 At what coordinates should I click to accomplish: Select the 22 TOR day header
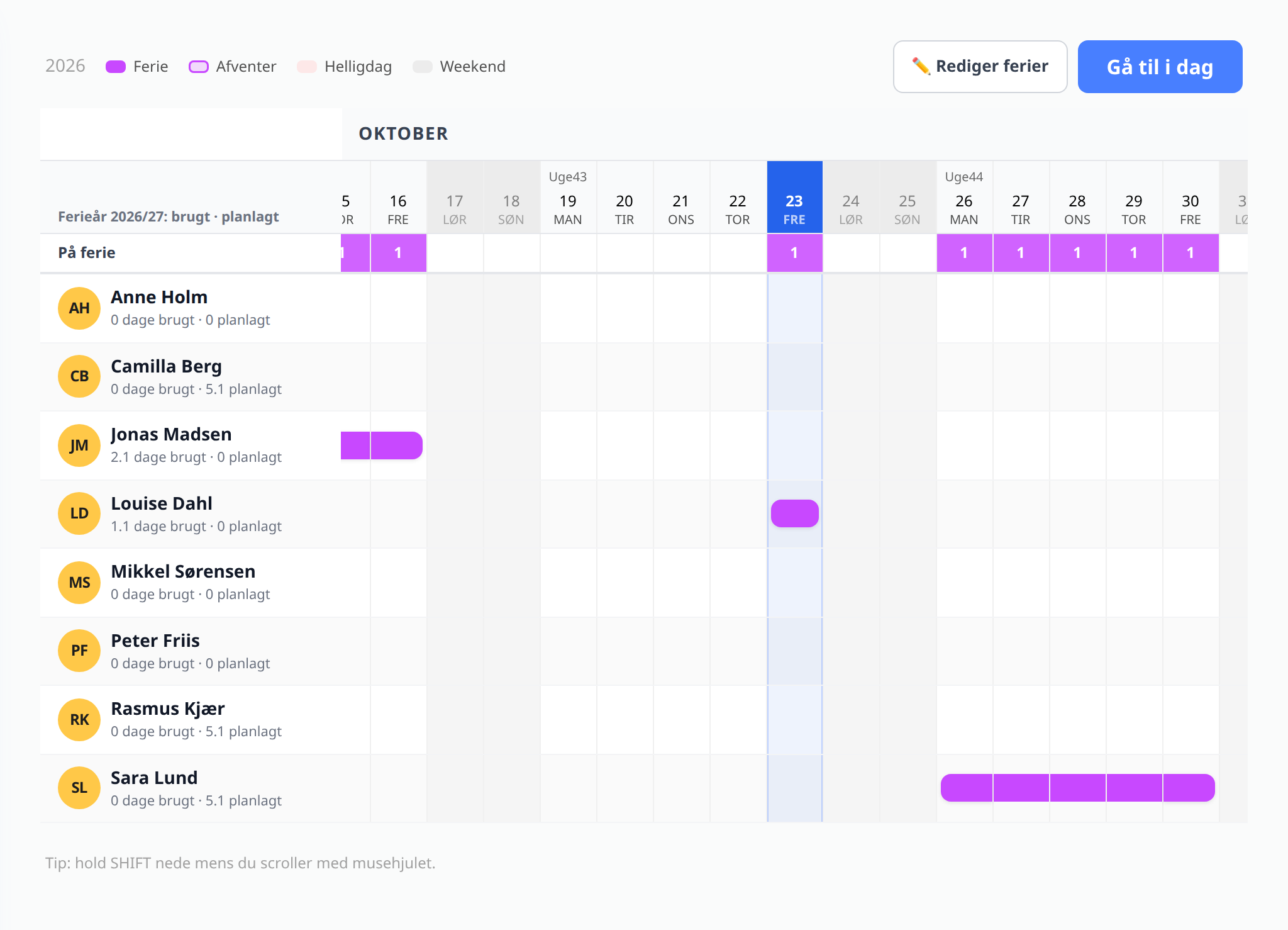pyautogui.click(x=738, y=198)
